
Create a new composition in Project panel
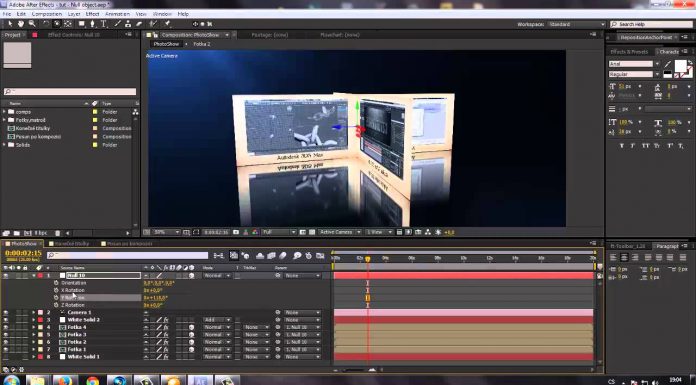coord(28,233)
